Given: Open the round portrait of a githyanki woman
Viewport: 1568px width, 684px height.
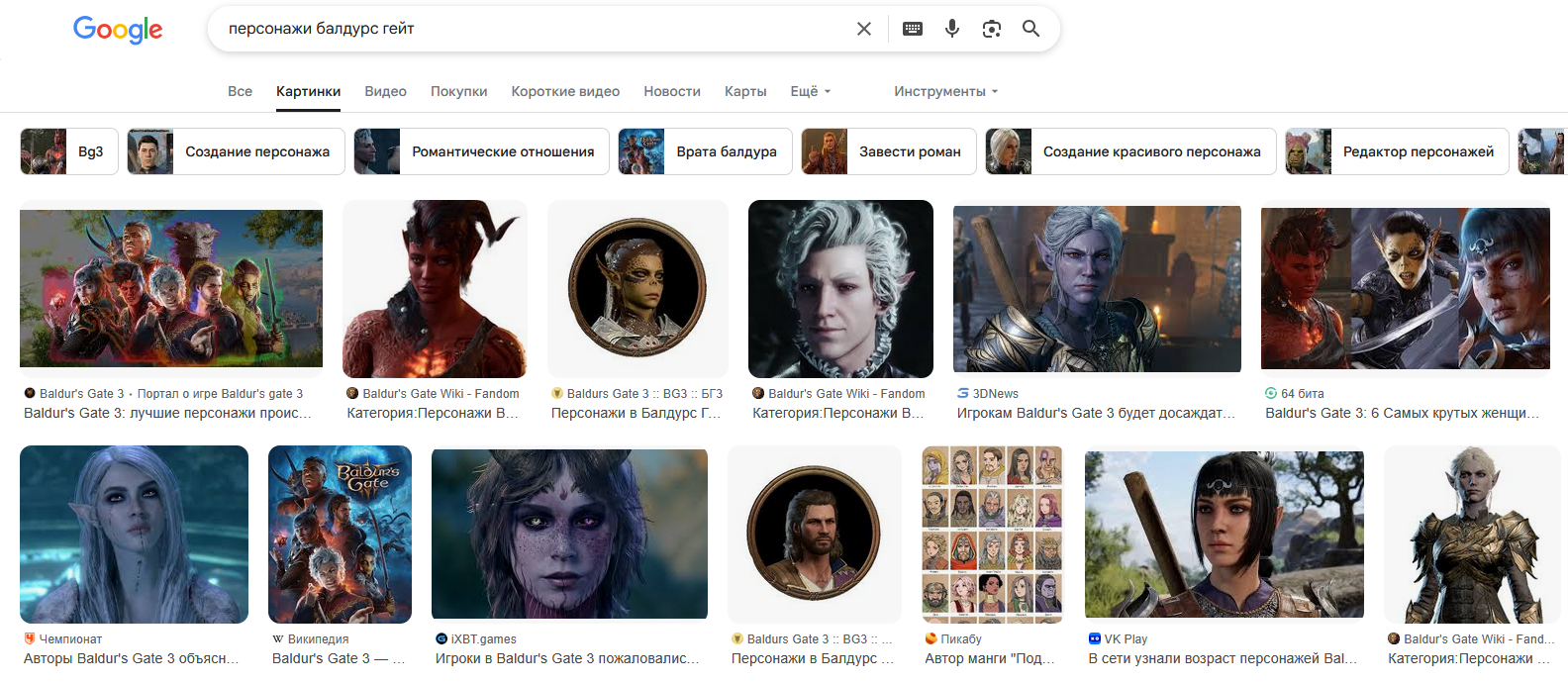Looking at the screenshot, I should 637,288.
